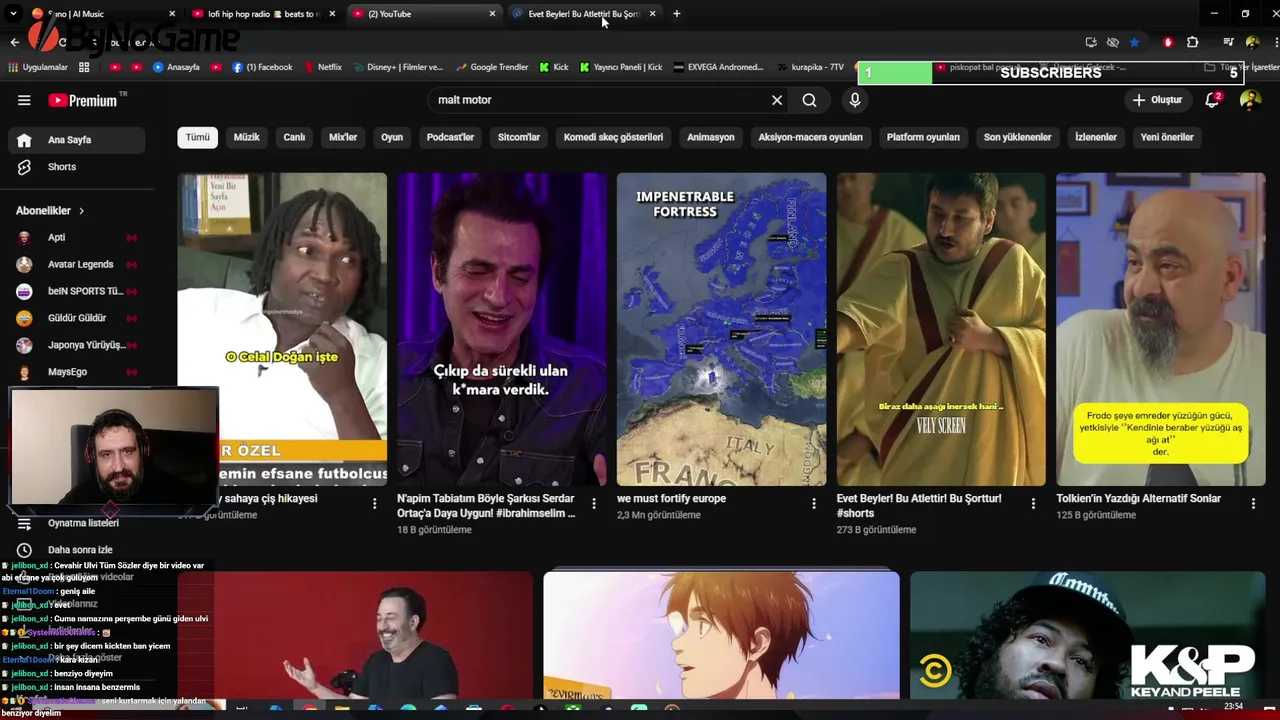This screenshot has width=1280, height=720.
Task: Start voice search with the microphone
Action: pyautogui.click(x=855, y=100)
